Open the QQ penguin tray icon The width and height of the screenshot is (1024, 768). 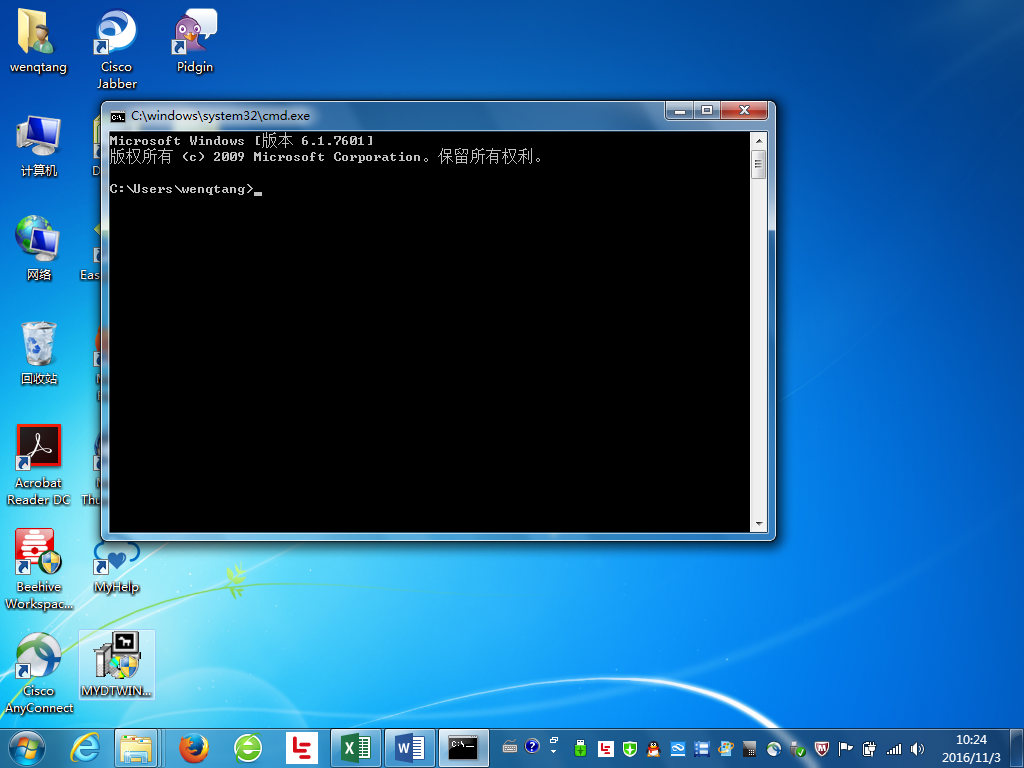tap(653, 749)
